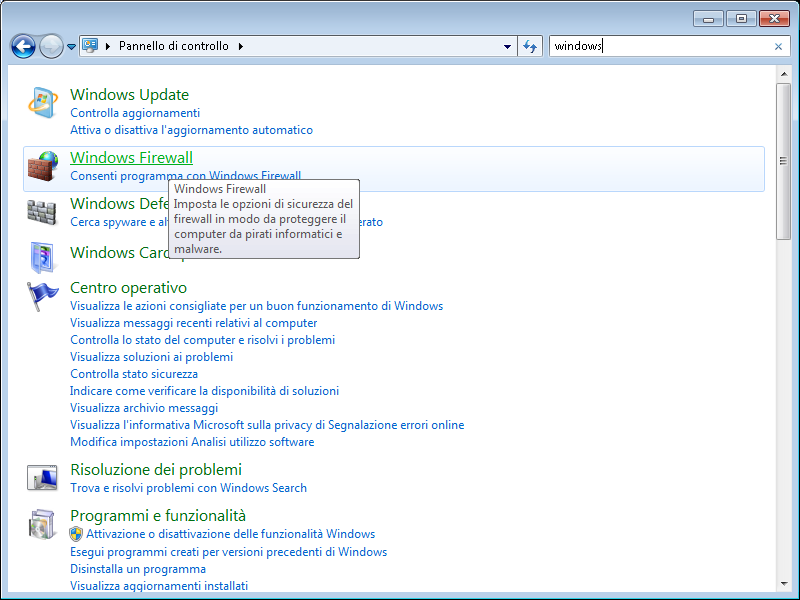Open Visualizza soluzioni ai problemi
This screenshot has height=600, width=800.
[152, 357]
